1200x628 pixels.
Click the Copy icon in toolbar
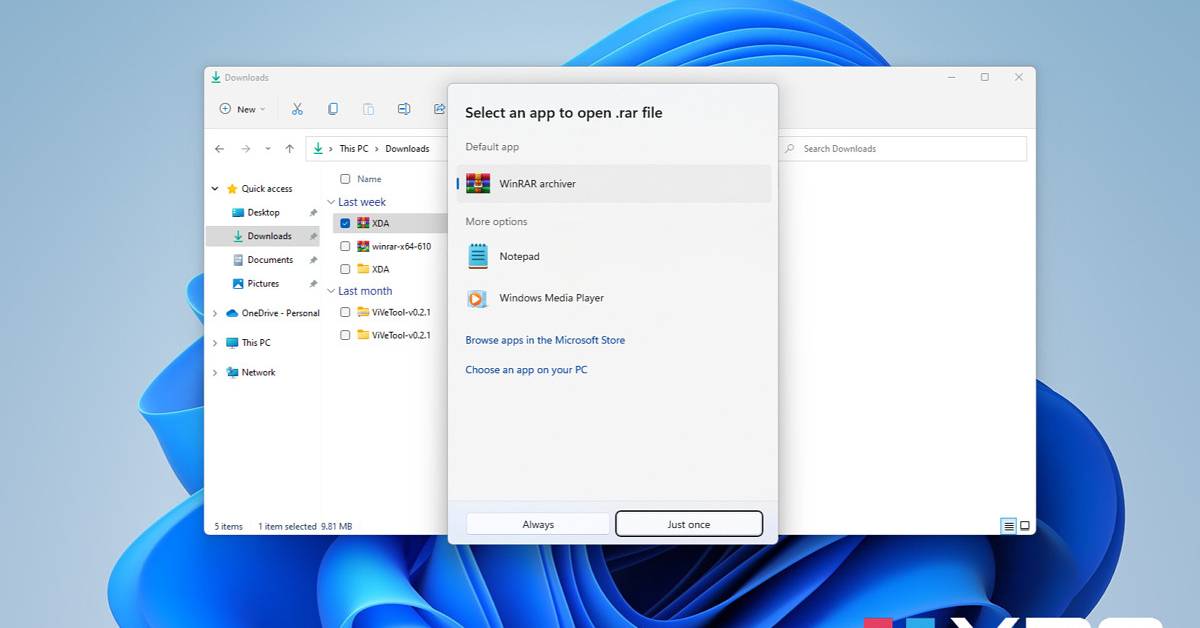(x=333, y=109)
